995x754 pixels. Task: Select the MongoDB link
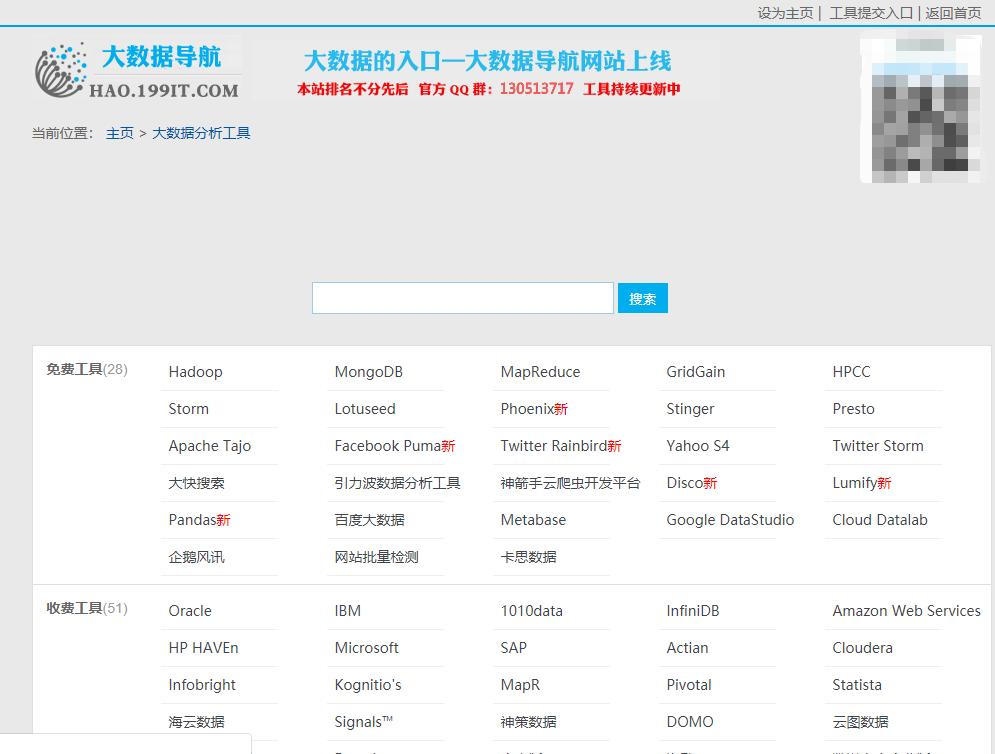coord(366,371)
